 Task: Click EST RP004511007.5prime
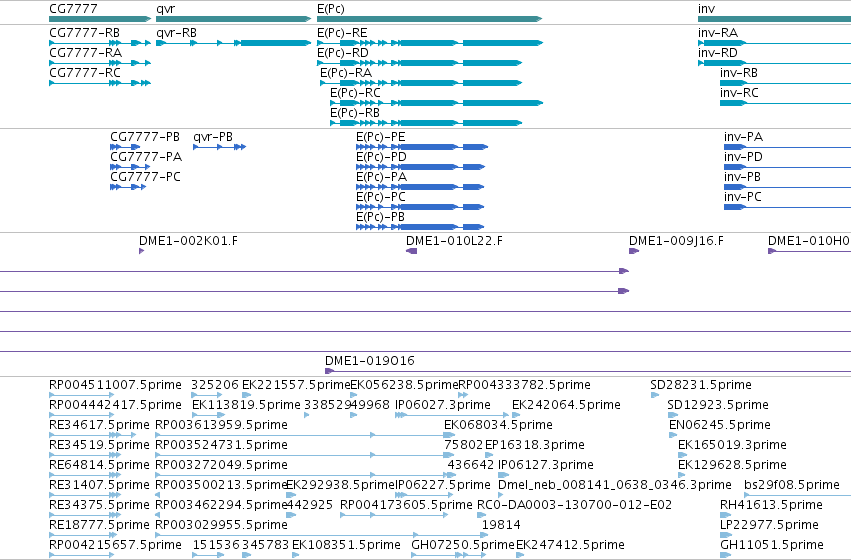click(x=81, y=395)
